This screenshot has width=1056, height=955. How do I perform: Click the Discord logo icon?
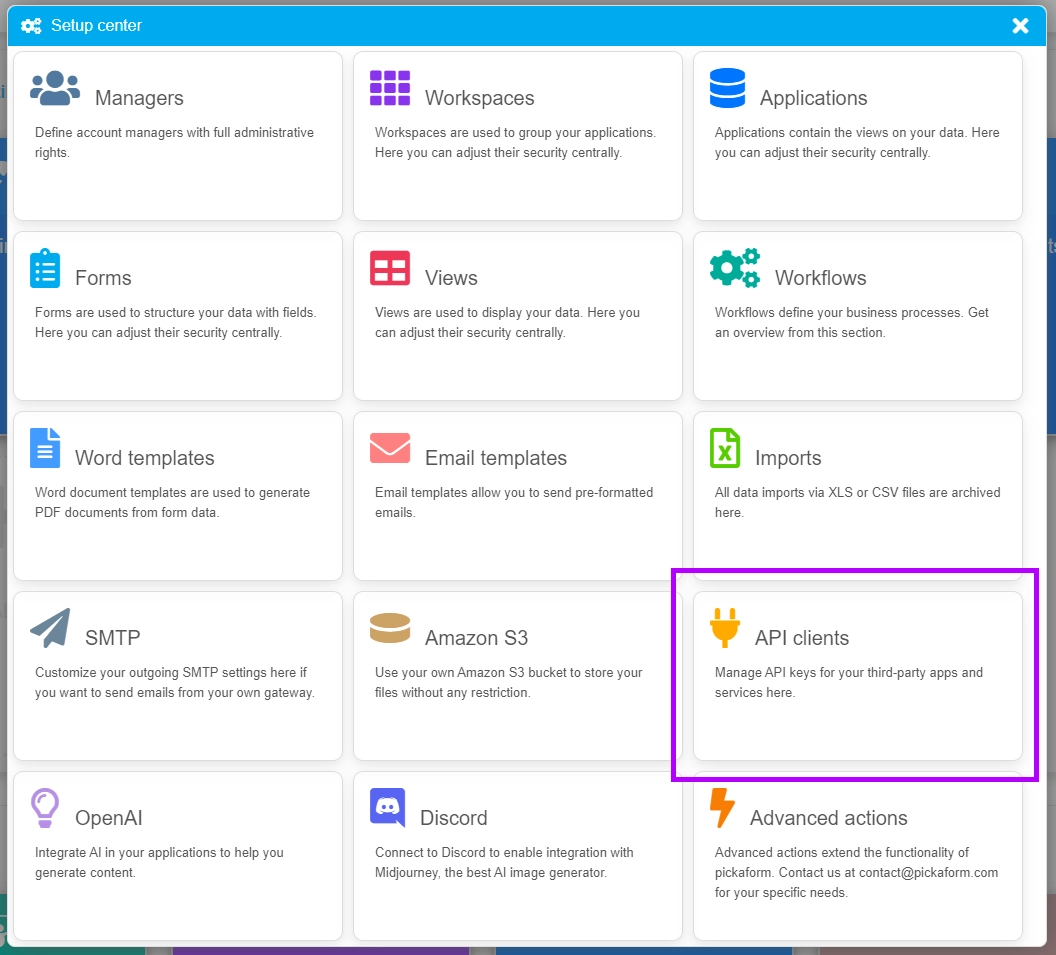pos(388,807)
